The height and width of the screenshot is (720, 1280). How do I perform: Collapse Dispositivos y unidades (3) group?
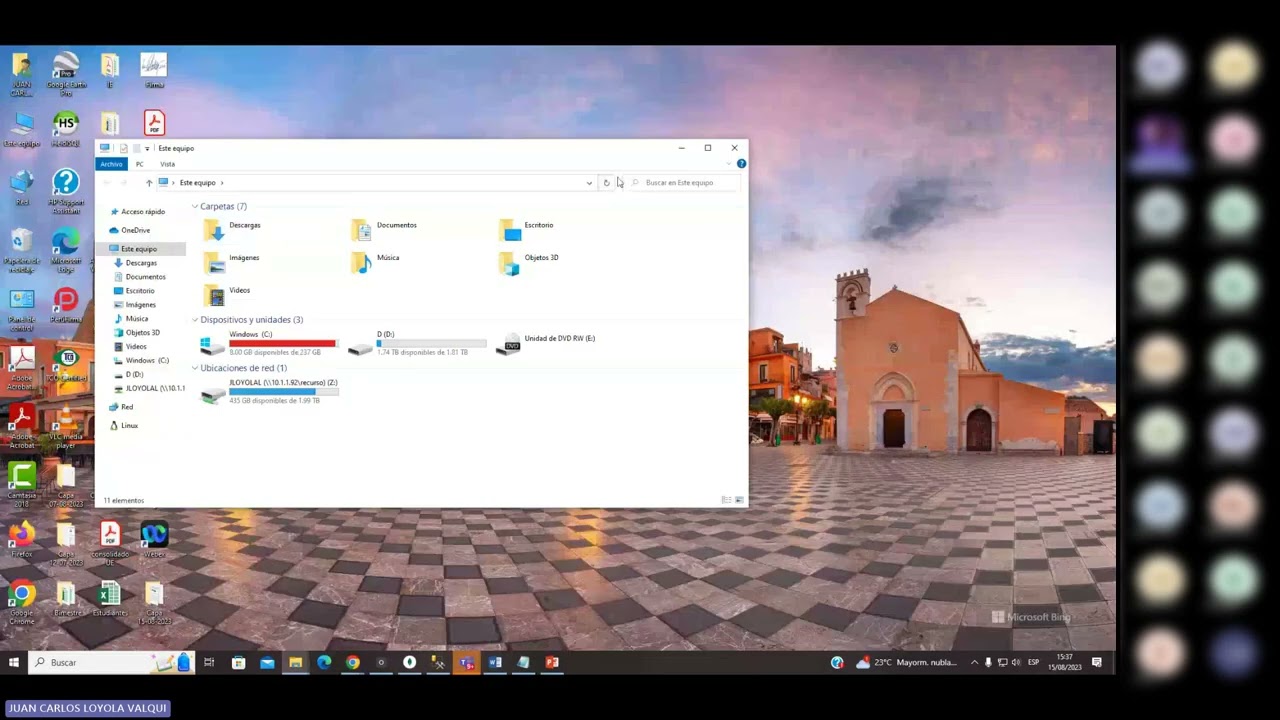195,320
